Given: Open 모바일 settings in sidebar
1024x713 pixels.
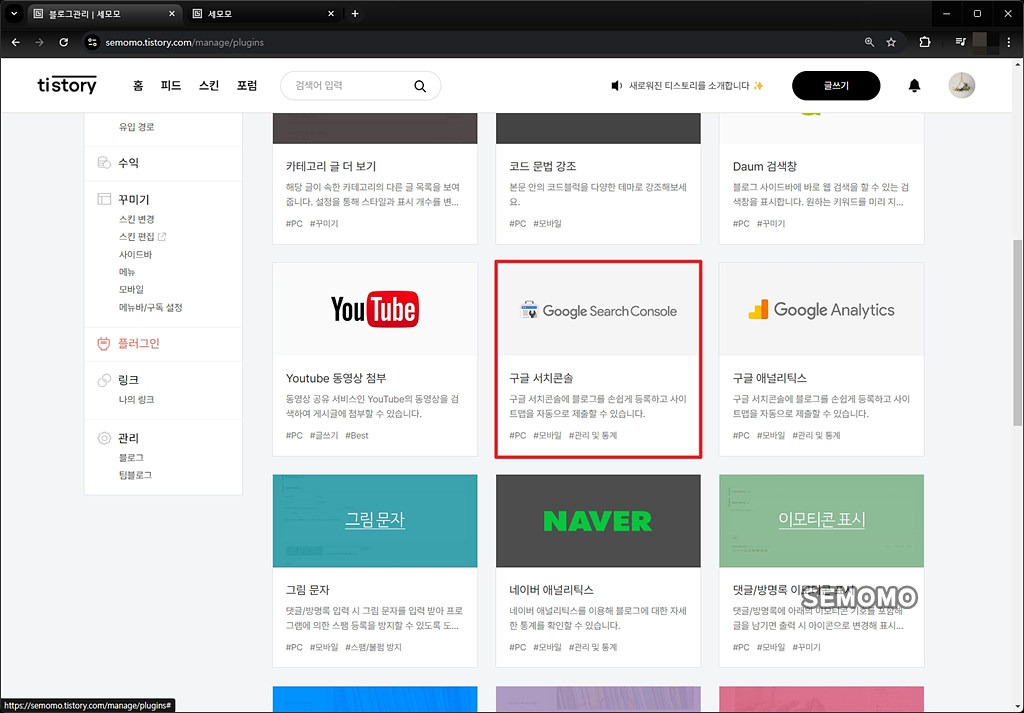Looking at the screenshot, I should 131,289.
